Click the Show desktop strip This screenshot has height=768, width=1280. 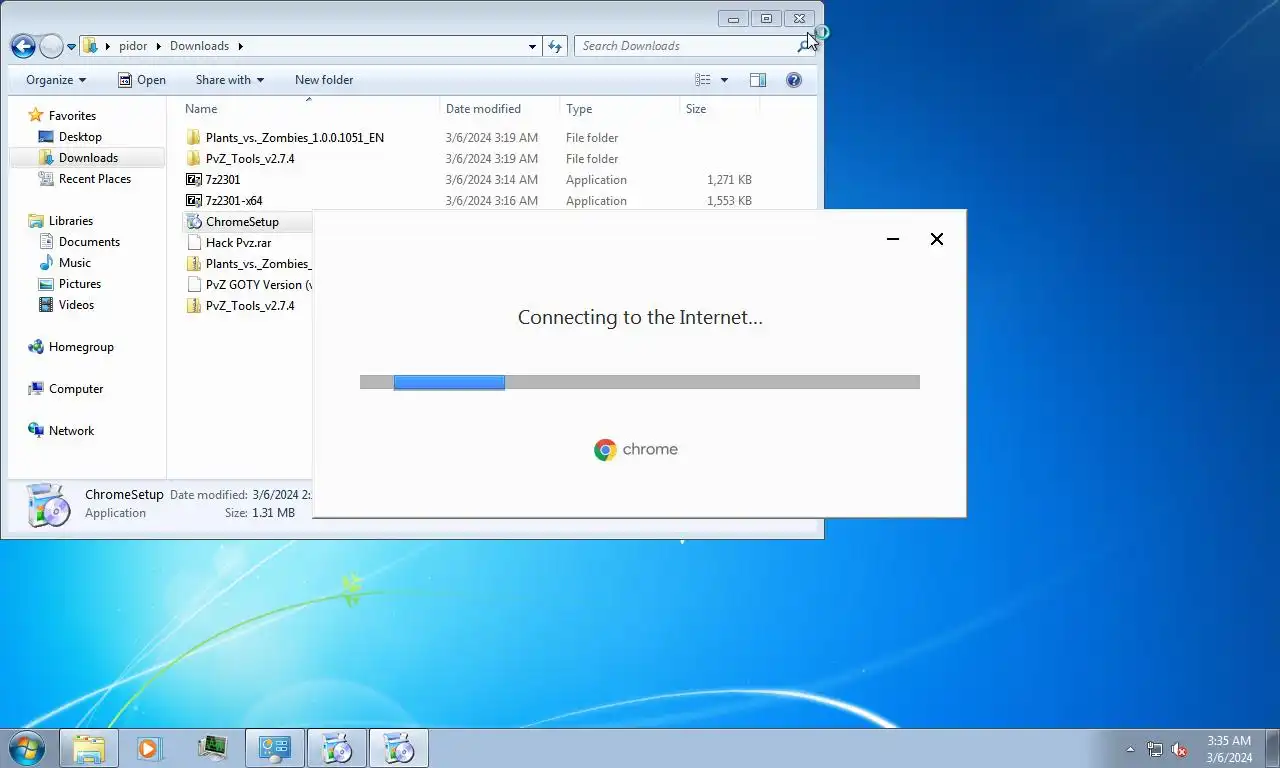[x=1273, y=749]
